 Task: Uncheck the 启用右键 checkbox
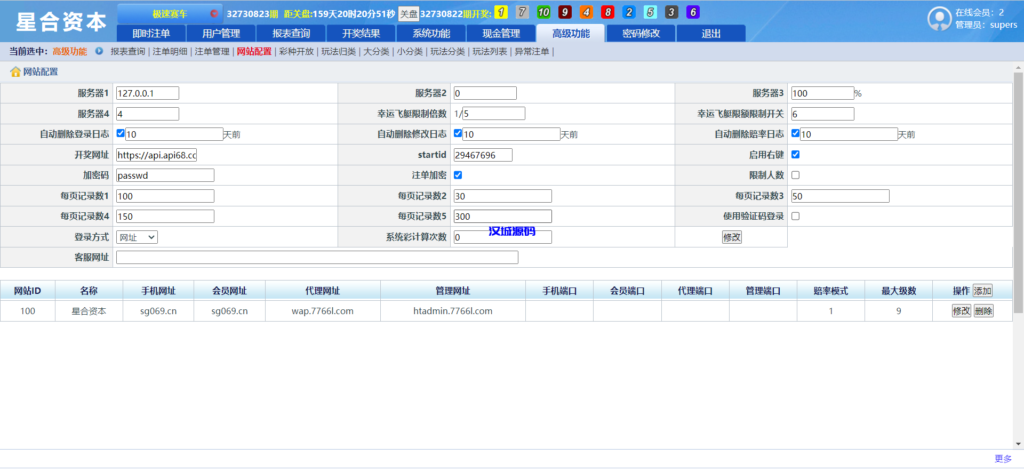tap(795, 155)
